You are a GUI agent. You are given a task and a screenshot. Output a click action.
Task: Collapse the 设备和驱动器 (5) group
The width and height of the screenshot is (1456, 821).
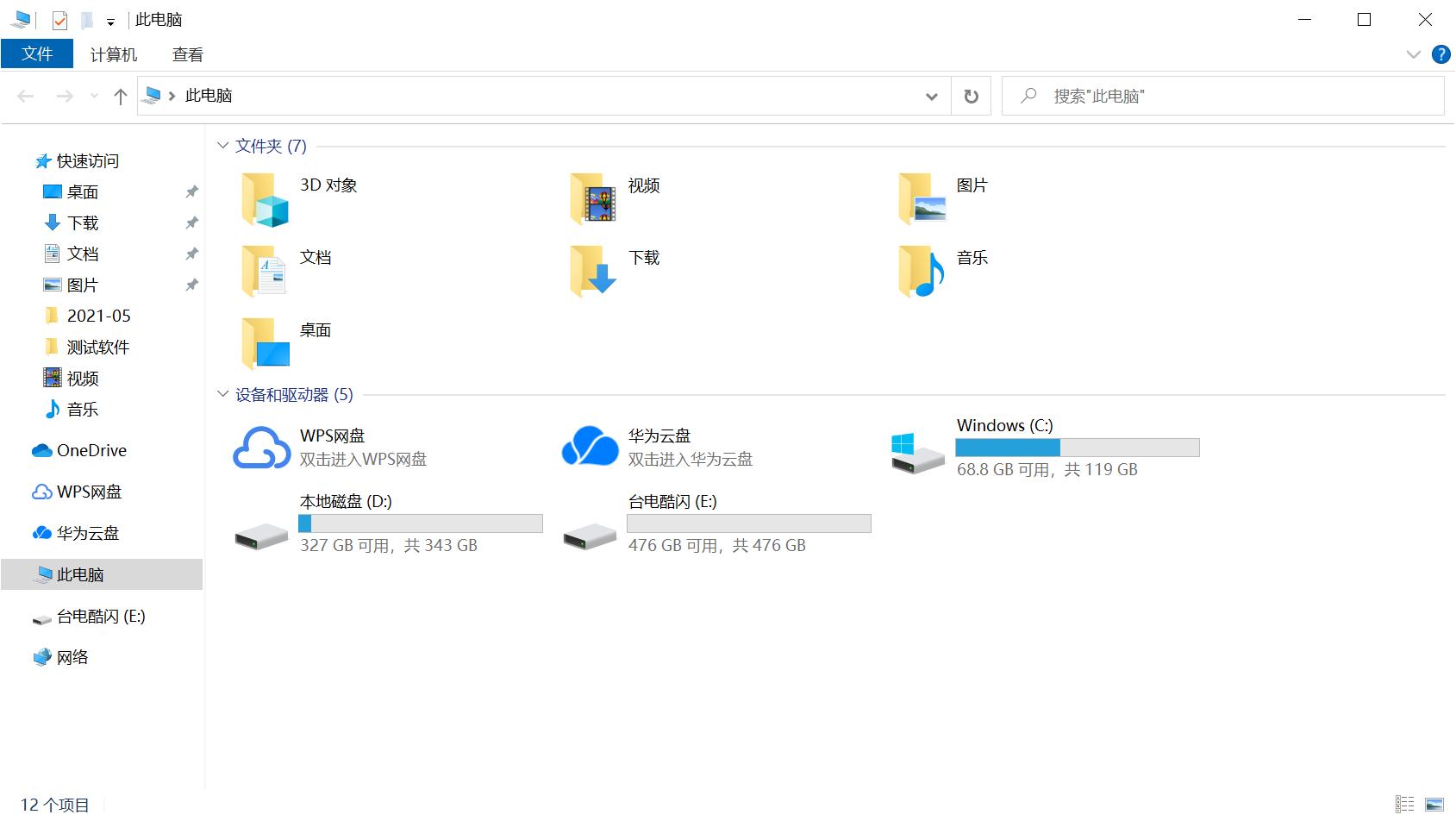pyautogui.click(x=223, y=394)
